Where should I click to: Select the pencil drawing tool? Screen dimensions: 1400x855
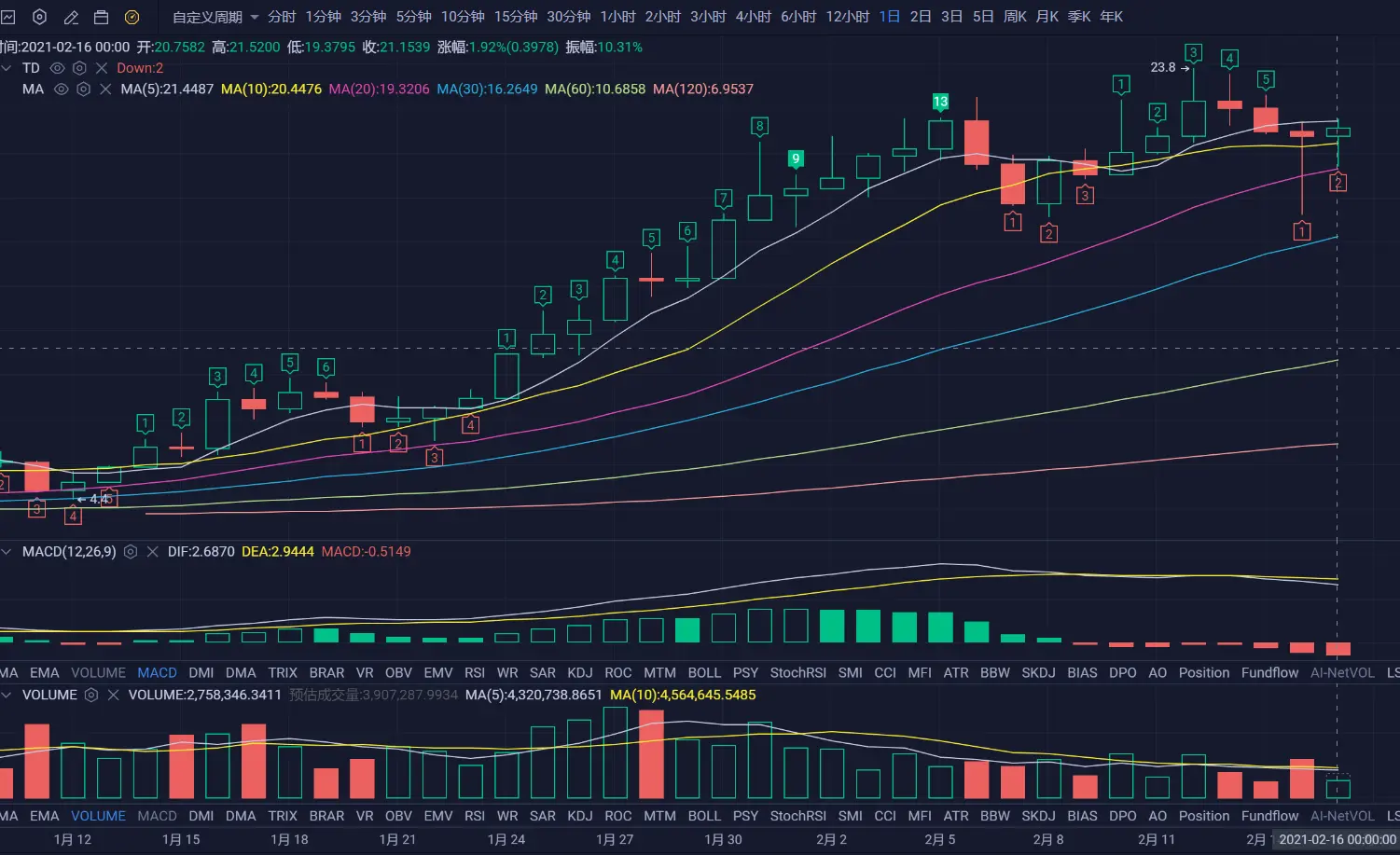point(71,17)
